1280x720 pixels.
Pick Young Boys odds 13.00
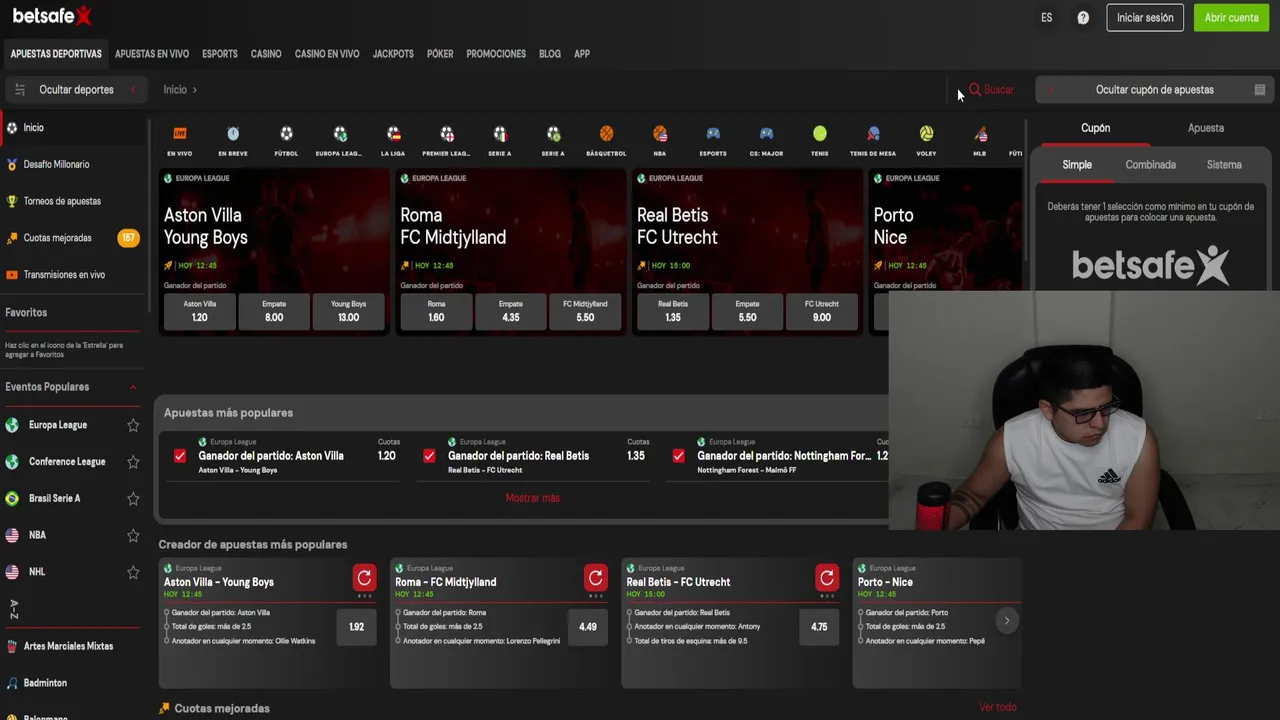(x=348, y=312)
